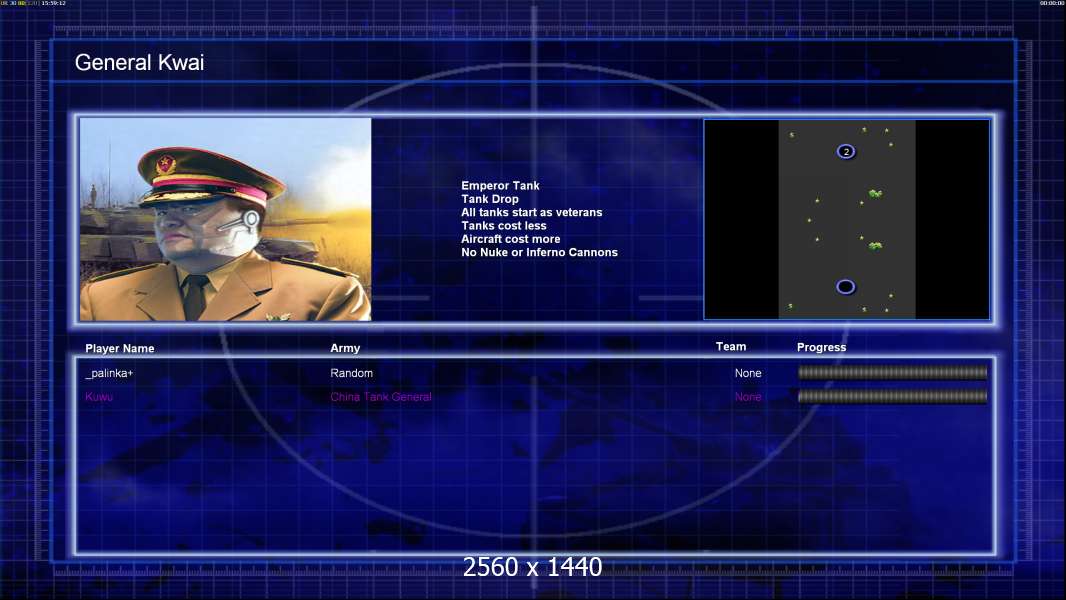Click the _palinka+ progress bar

[893, 372]
